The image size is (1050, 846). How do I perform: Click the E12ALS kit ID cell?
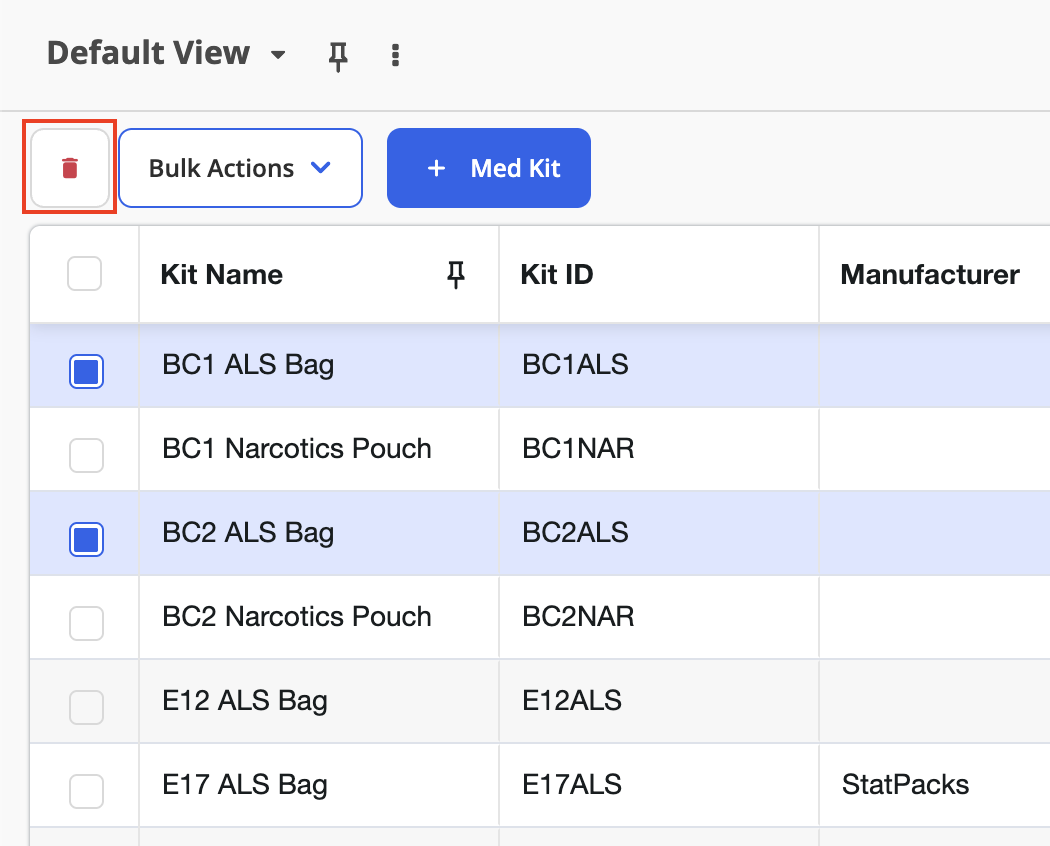click(659, 701)
